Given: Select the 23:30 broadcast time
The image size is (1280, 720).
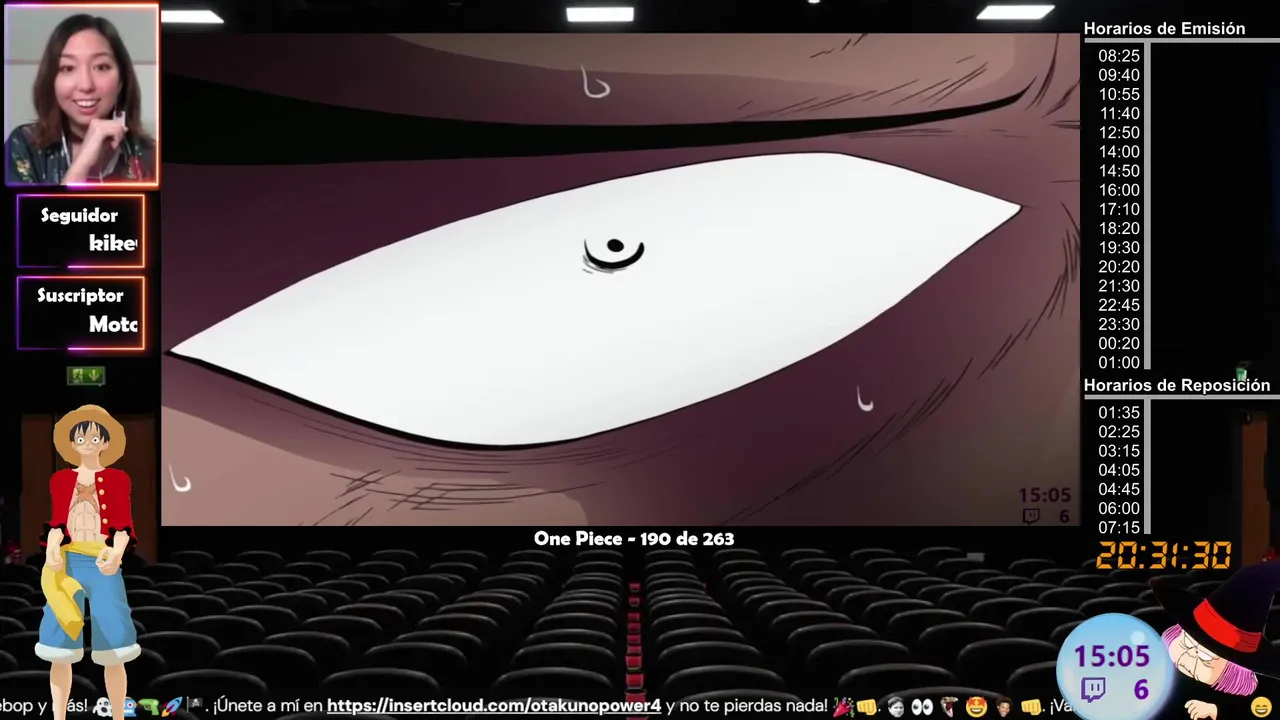Looking at the screenshot, I should pos(1119,324).
